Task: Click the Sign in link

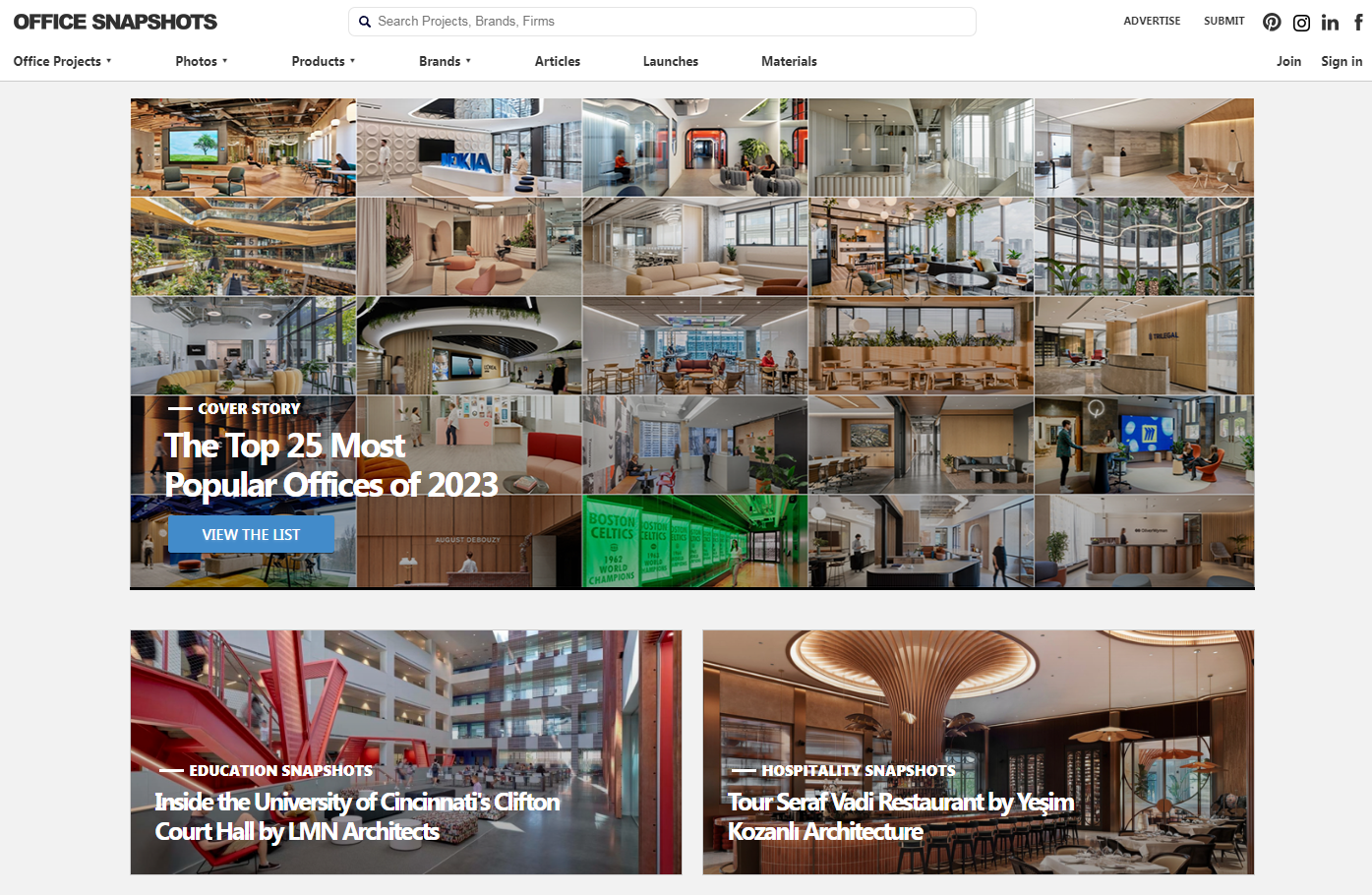Action: coord(1342,61)
